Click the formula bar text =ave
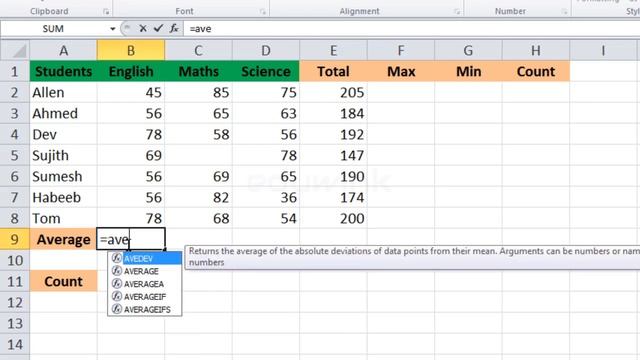 pyautogui.click(x=200, y=29)
